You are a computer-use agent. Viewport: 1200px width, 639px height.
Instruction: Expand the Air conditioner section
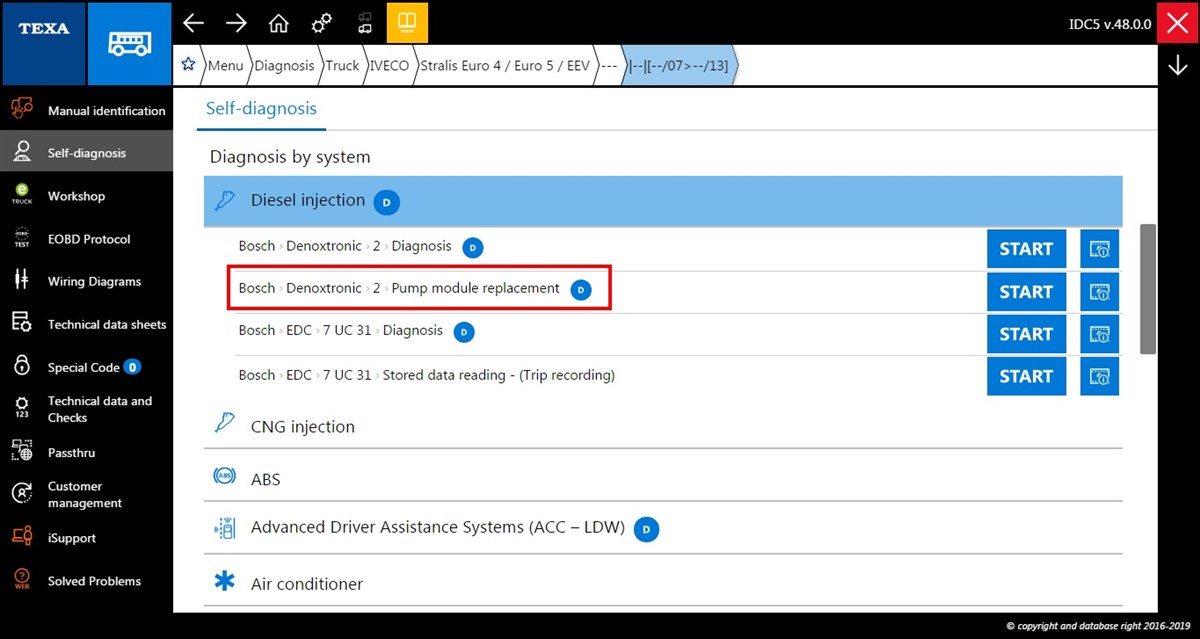[x=663, y=583]
